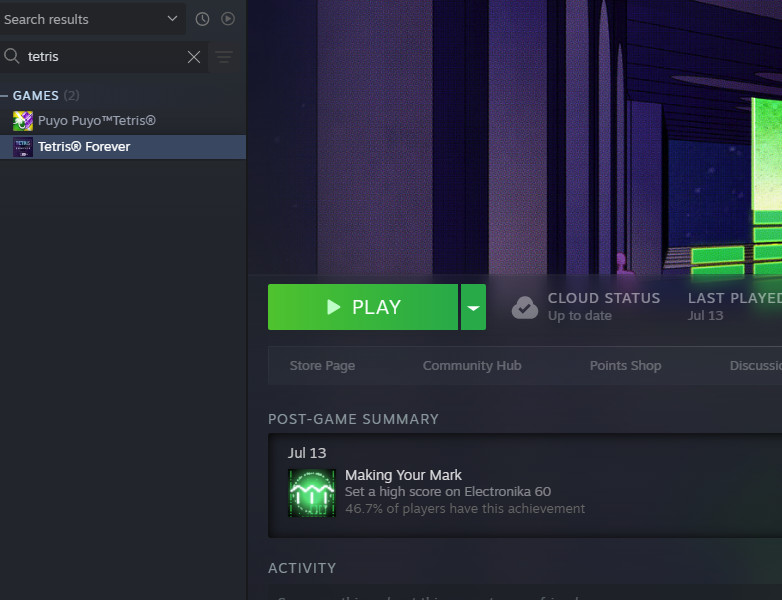Click the POST-GAME SUMMARY heading
Viewport: 782px width, 600px height.
pos(353,419)
